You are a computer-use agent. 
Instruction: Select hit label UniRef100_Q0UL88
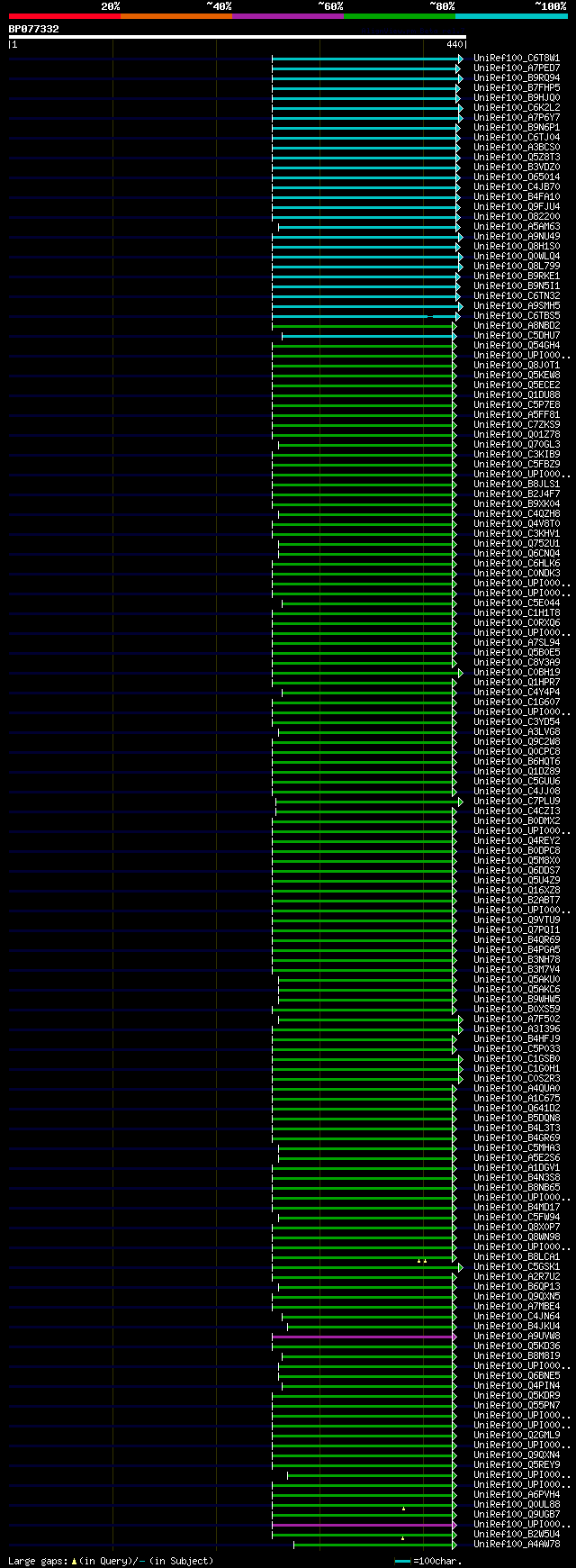(517, 1505)
